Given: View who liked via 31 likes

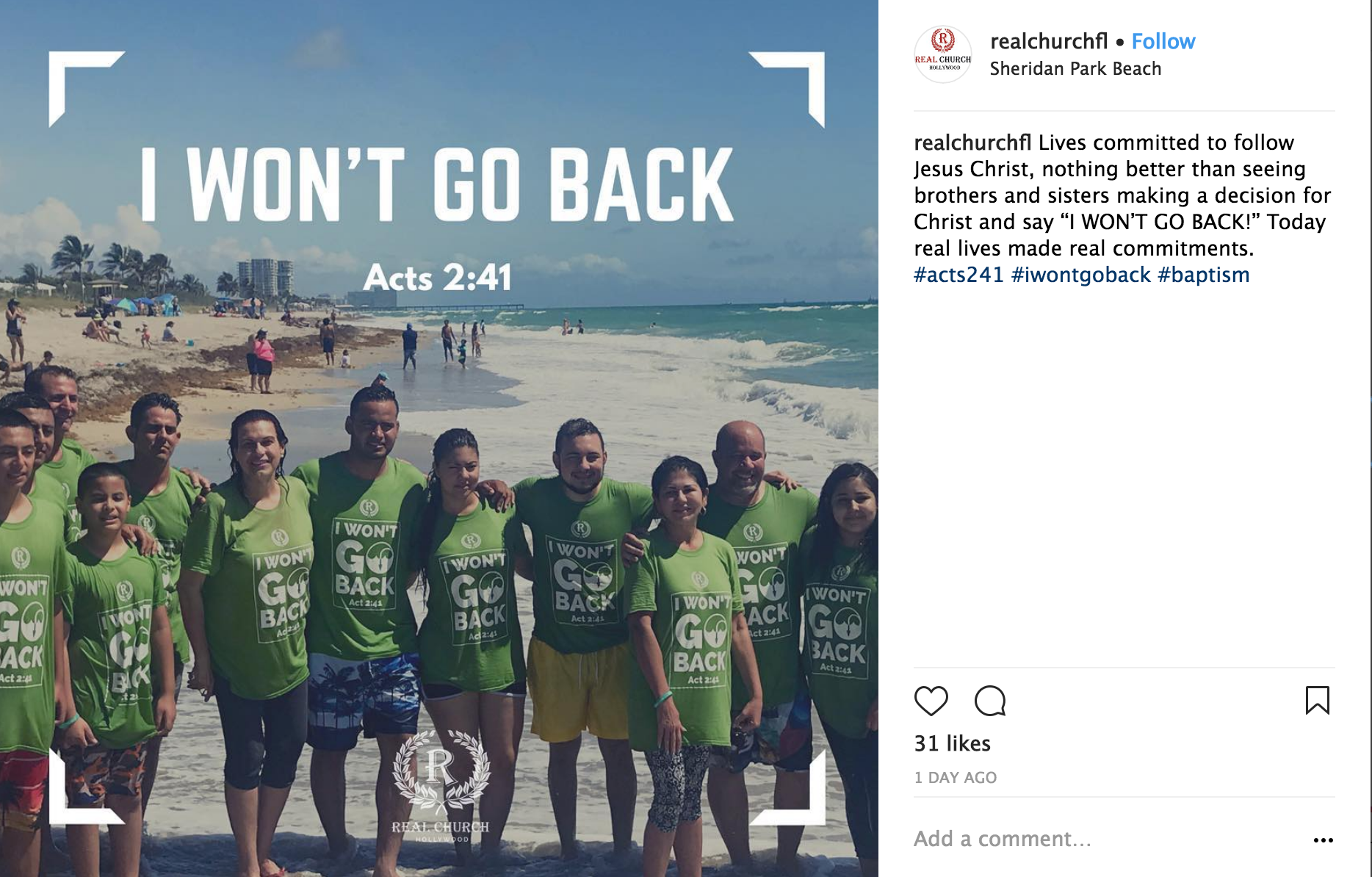Looking at the screenshot, I should [x=952, y=743].
